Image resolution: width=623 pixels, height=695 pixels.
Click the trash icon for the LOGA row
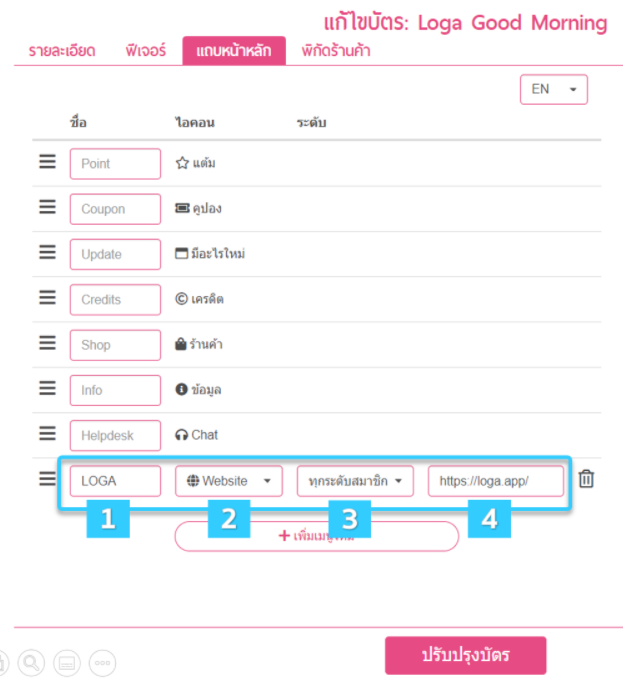[x=586, y=479]
